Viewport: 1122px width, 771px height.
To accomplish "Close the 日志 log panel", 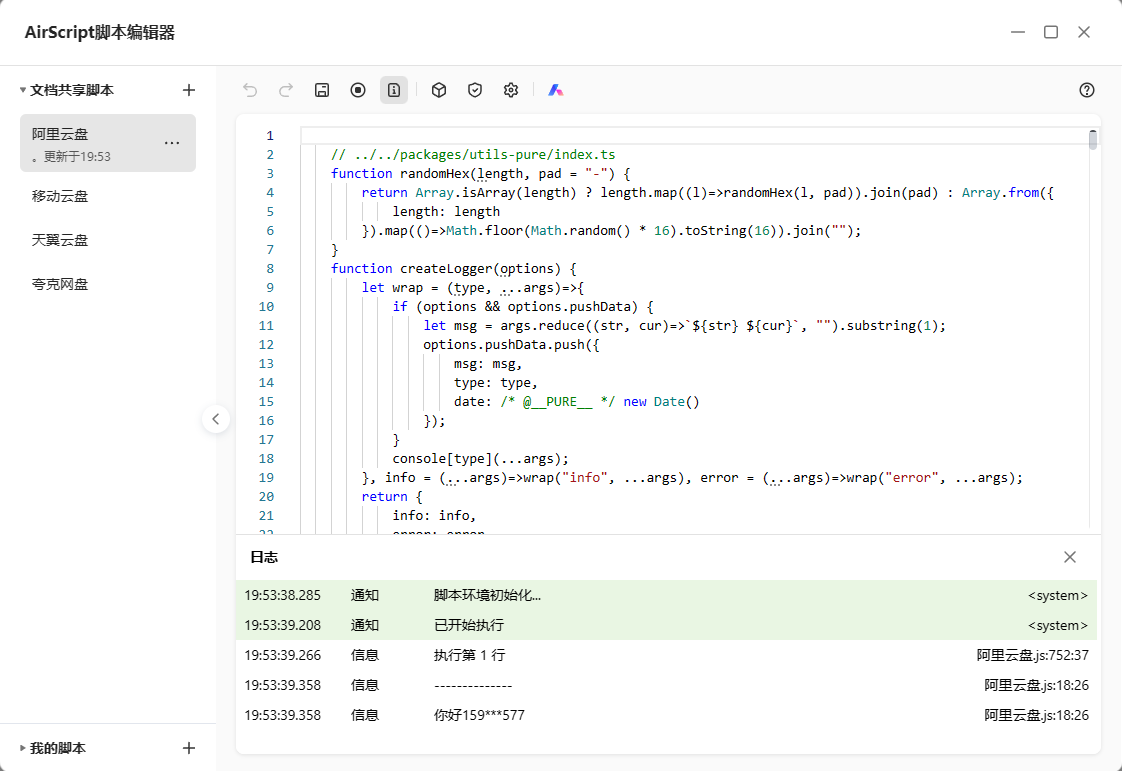I will [1070, 557].
